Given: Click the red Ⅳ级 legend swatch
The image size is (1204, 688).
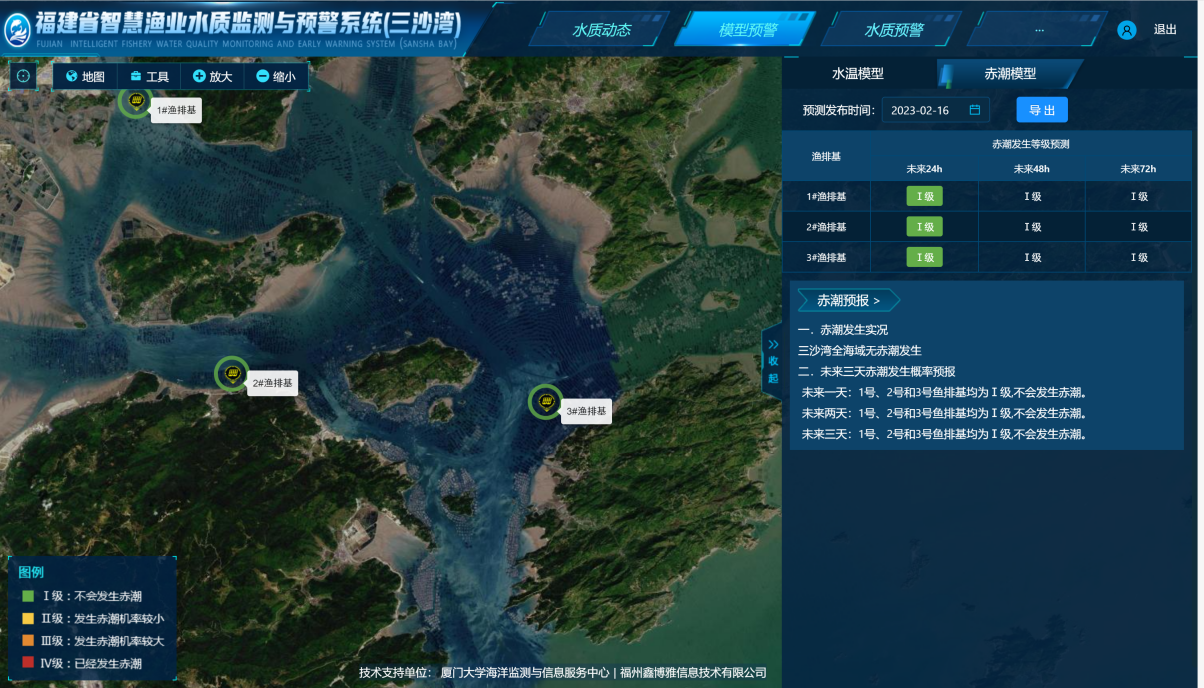Looking at the screenshot, I should click(x=28, y=663).
